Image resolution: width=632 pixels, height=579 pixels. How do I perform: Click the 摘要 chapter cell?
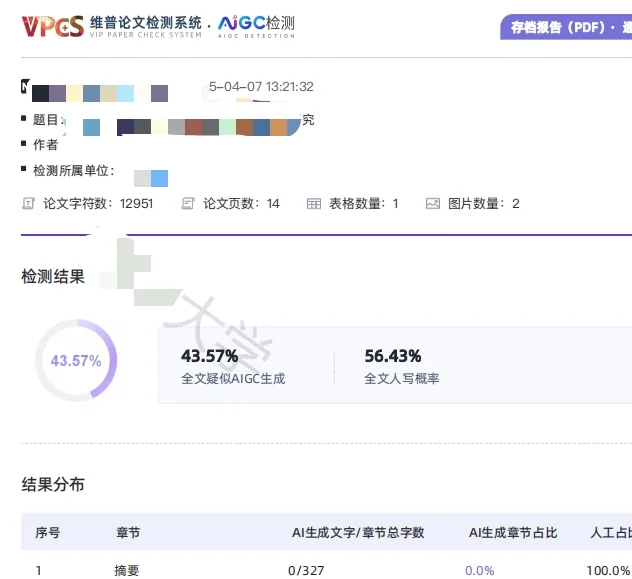(x=127, y=570)
